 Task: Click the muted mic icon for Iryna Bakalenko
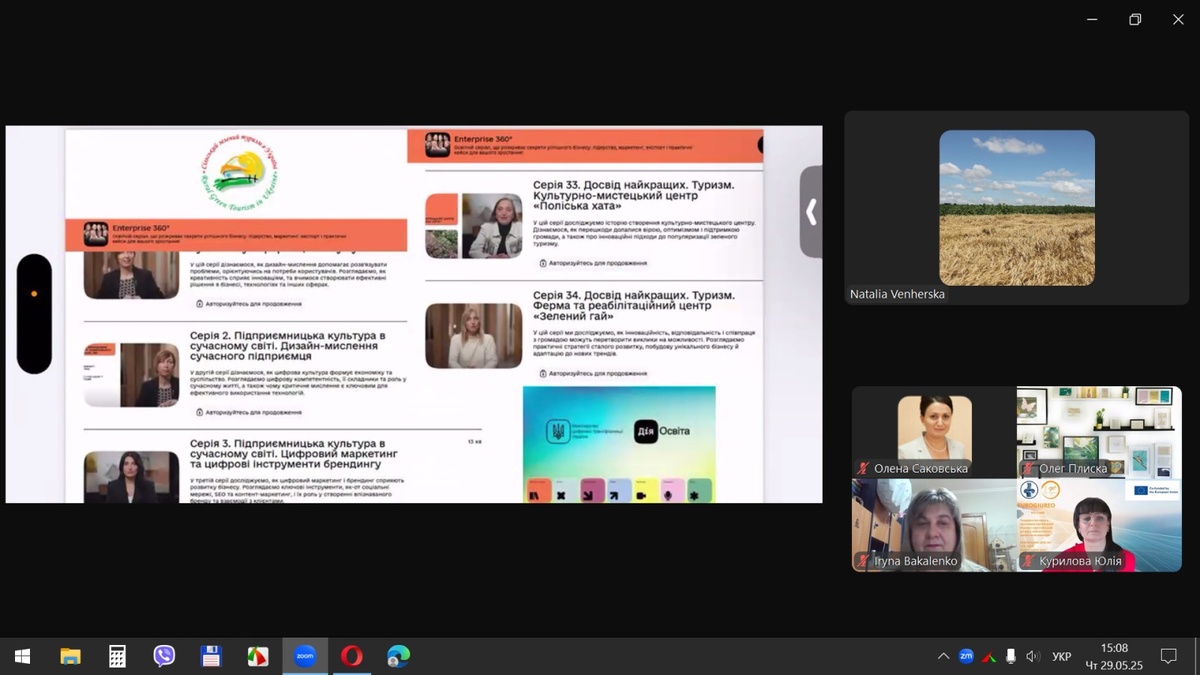click(863, 561)
